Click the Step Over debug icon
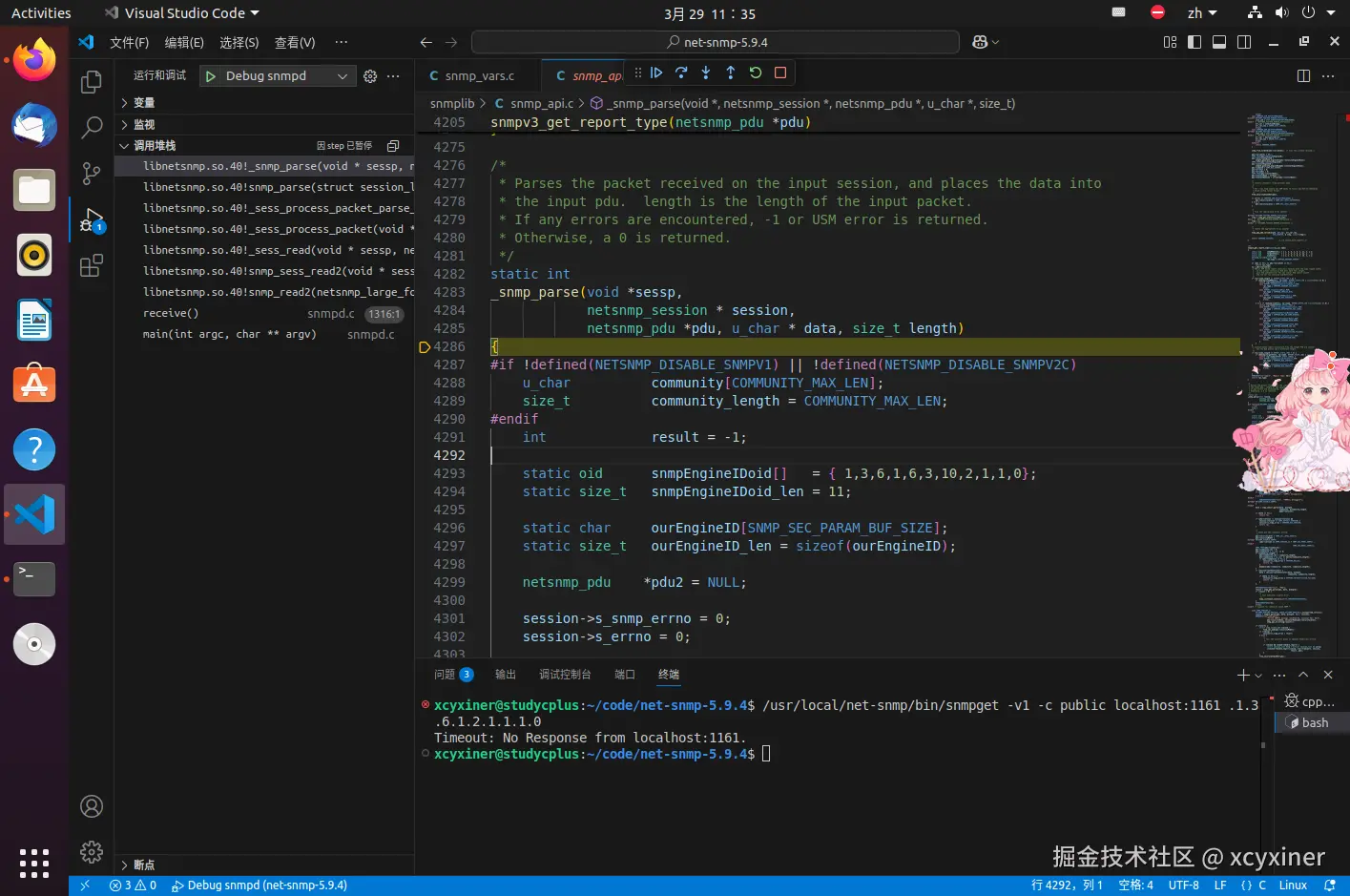This screenshot has width=1350, height=896. [681, 73]
